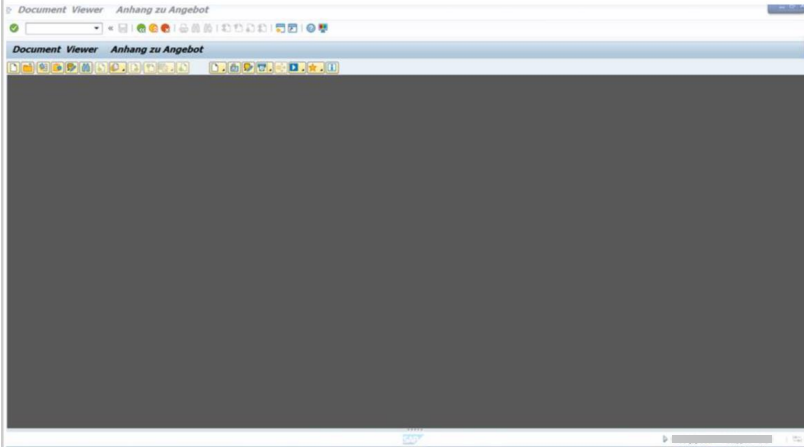Click the binoculars Search icon in yellow toolbar
This screenshot has height=447, width=804.
click(86, 68)
